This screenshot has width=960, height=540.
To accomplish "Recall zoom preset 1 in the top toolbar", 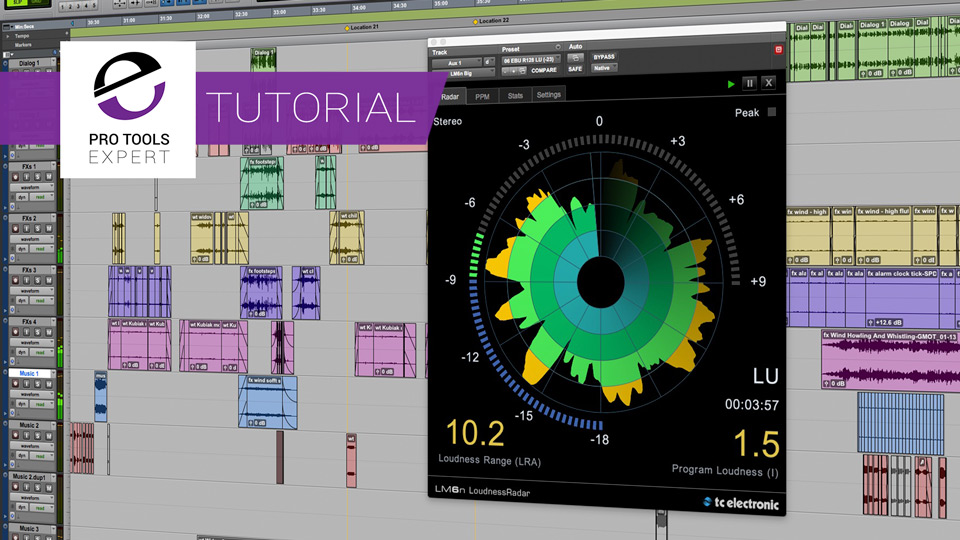I will tap(63, 6).
